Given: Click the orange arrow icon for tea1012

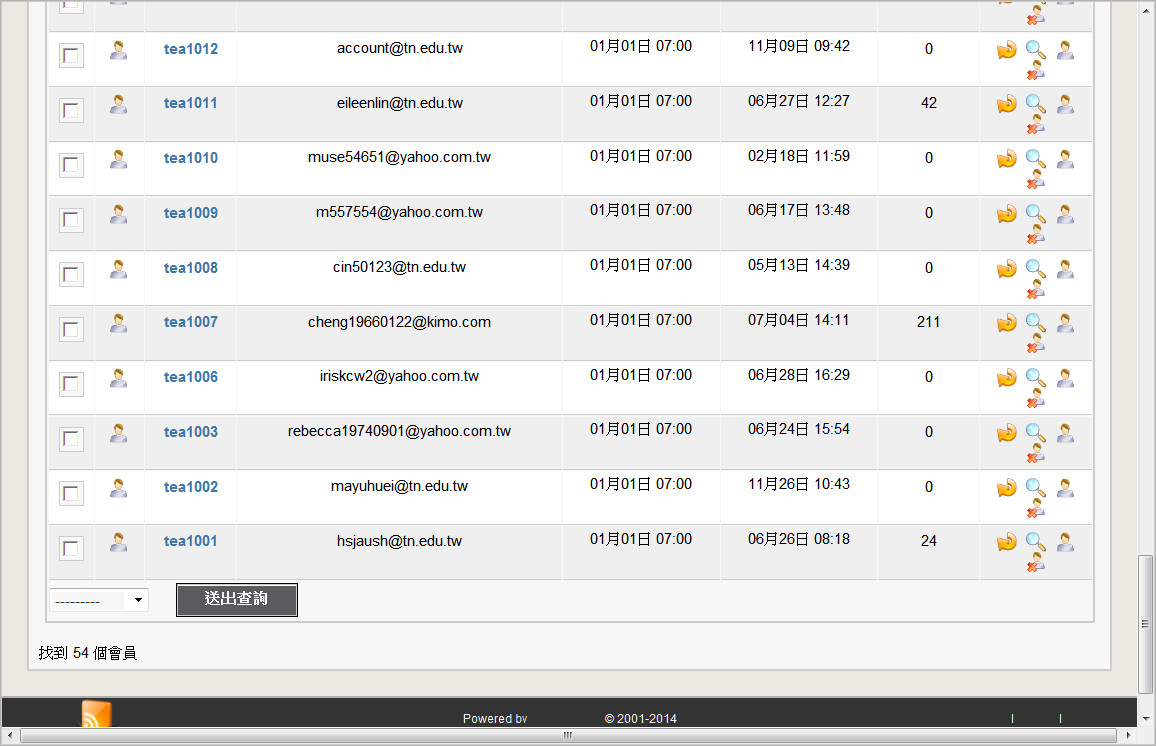Looking at the screenshot, I should (1006, 50).
